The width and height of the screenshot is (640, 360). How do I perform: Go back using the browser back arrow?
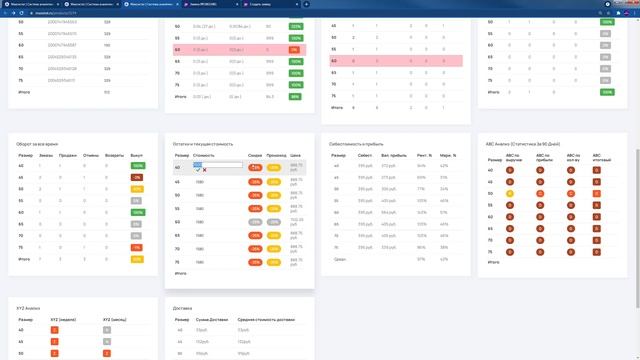(5, 13)
